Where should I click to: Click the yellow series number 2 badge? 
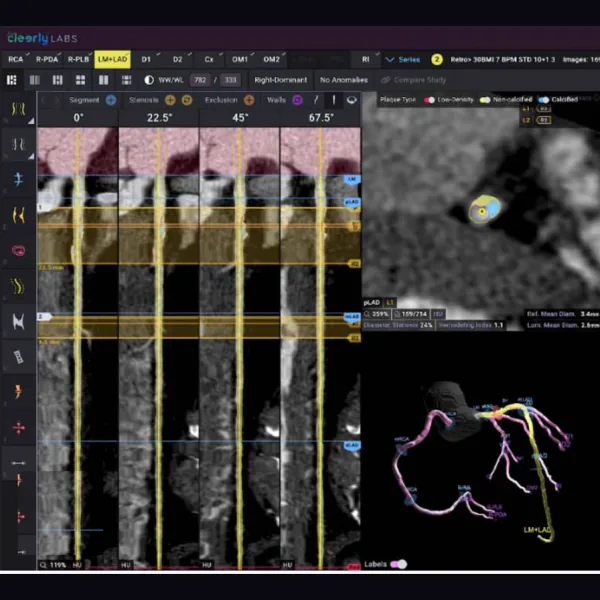pyautogui.click(x=437, y=60)
